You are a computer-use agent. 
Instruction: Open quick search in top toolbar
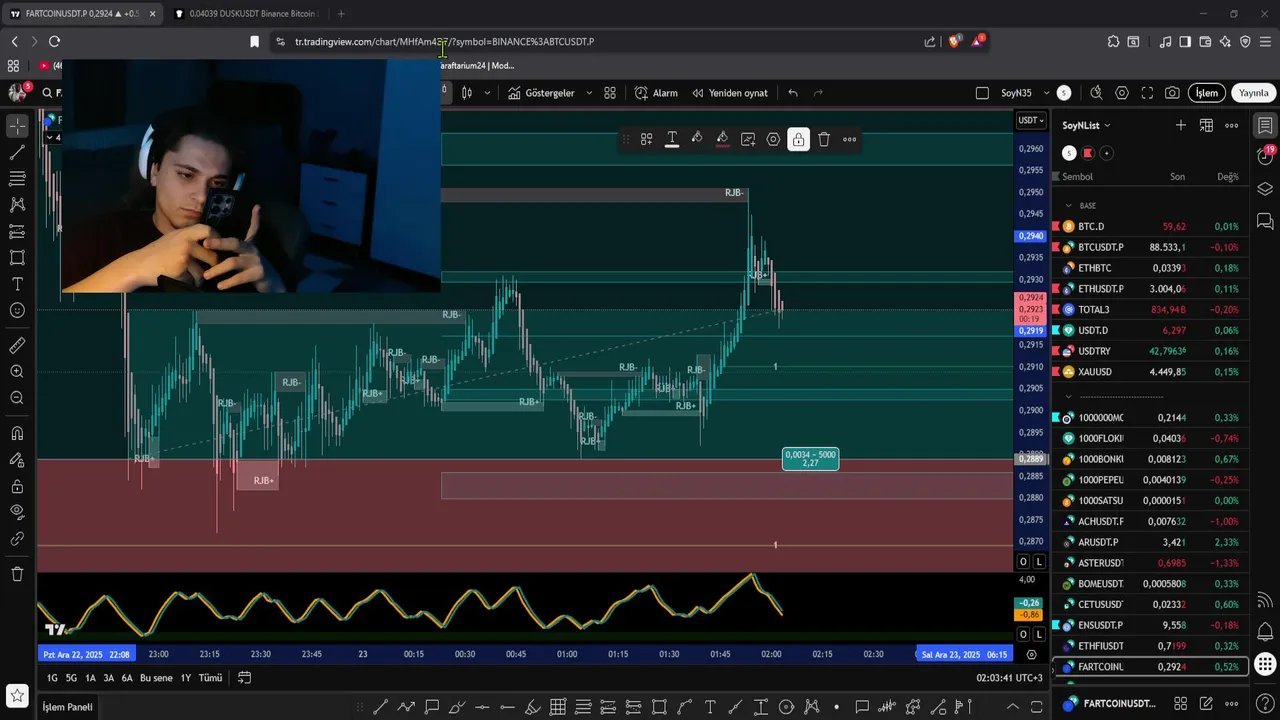1096,93
